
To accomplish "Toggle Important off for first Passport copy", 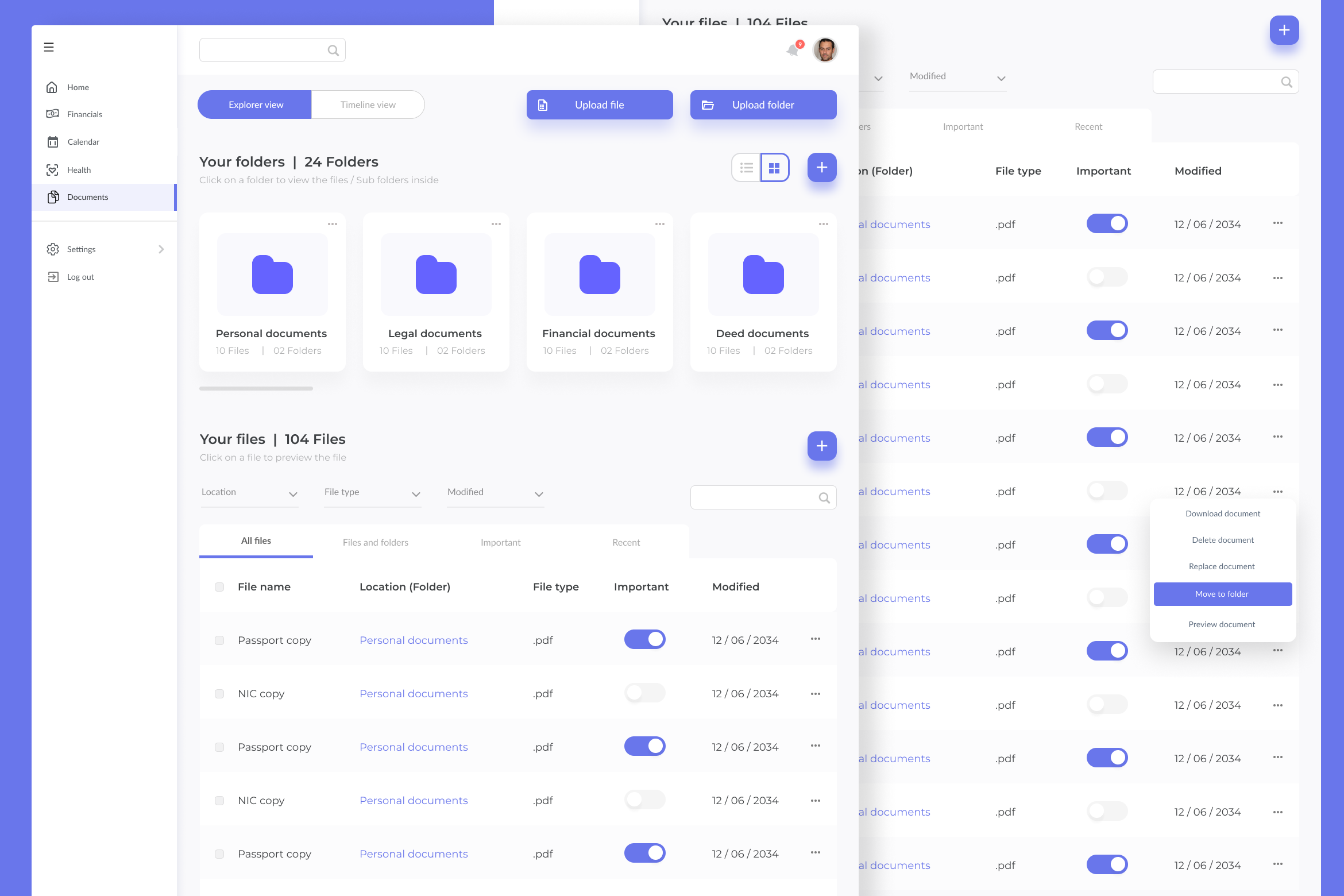I will click(644, 639).
